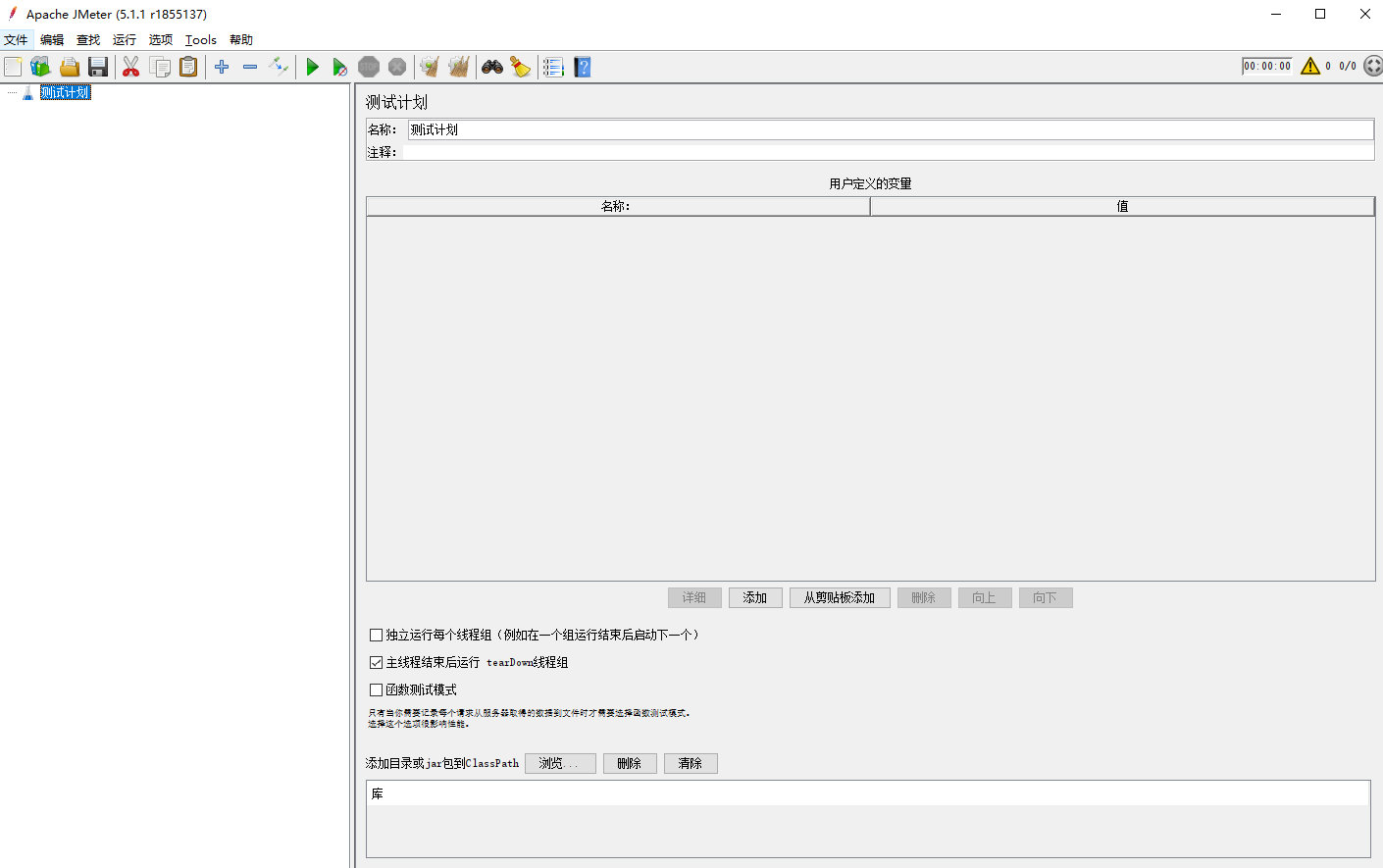Open the 运行 menu
Image resolution: width=1383 pixels, height=868 pixels.
pyautogui.click(x=125, y=40)
